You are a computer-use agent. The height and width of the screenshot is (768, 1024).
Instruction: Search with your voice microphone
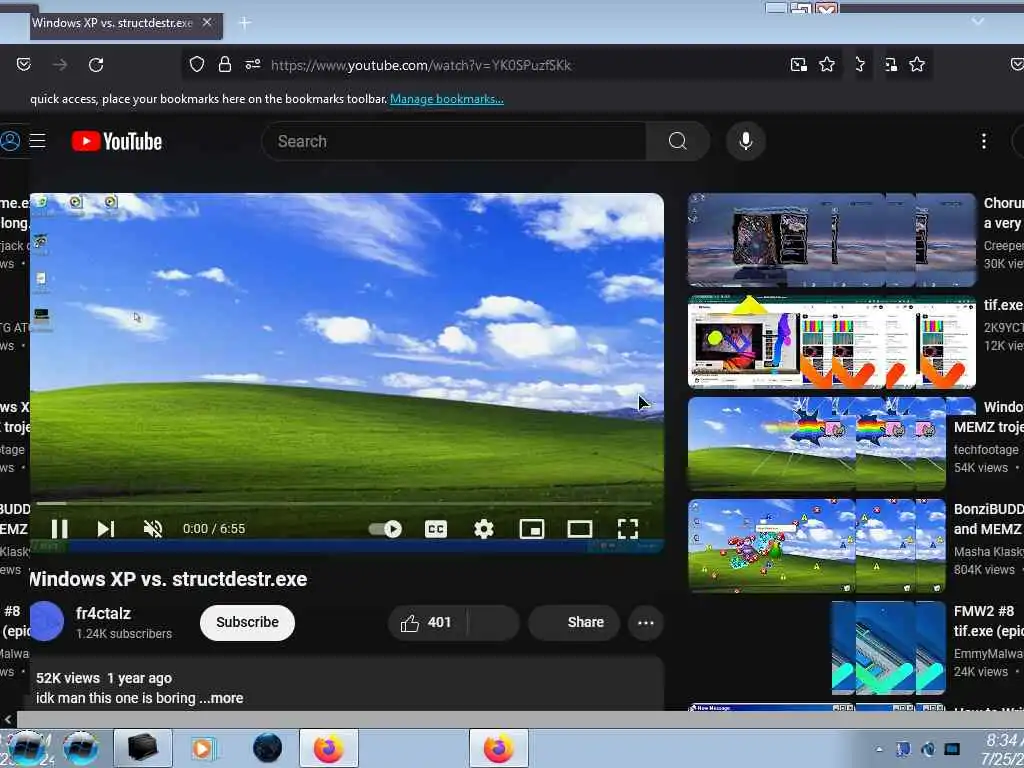pyautogui.click(x=746, y=141)
